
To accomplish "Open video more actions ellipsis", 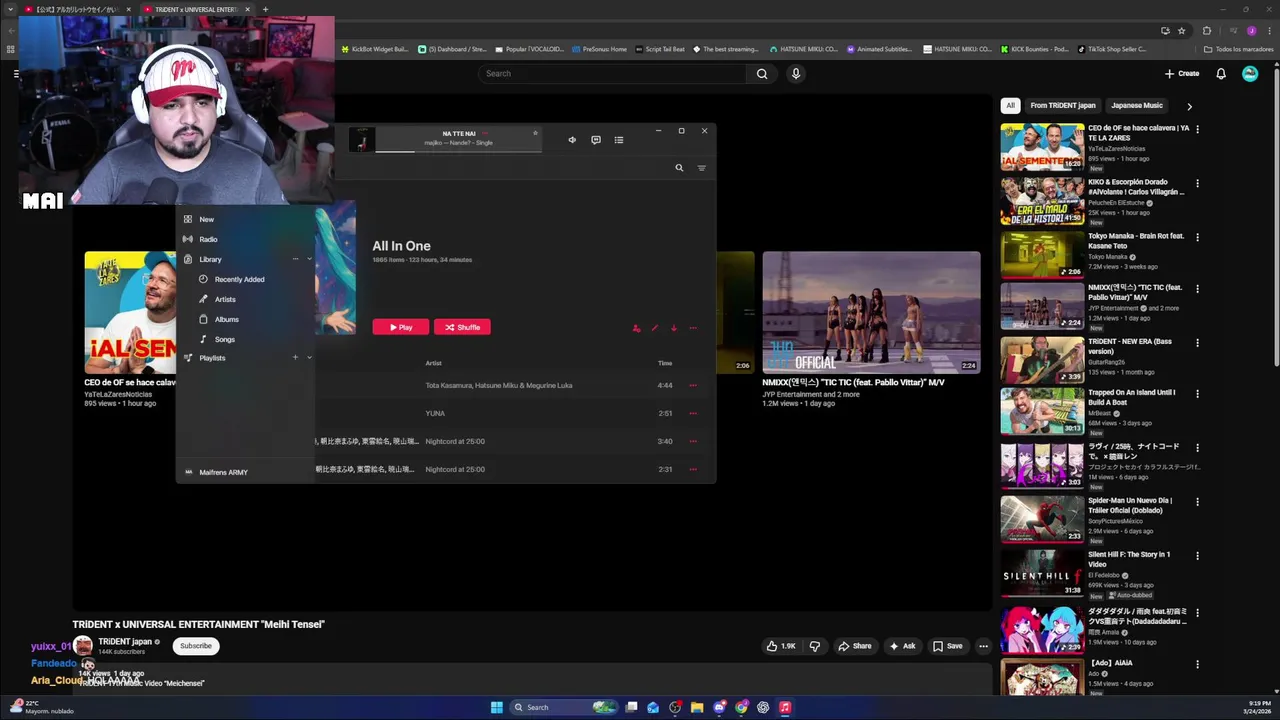I will pyautogui.click(x=983, y=646).
